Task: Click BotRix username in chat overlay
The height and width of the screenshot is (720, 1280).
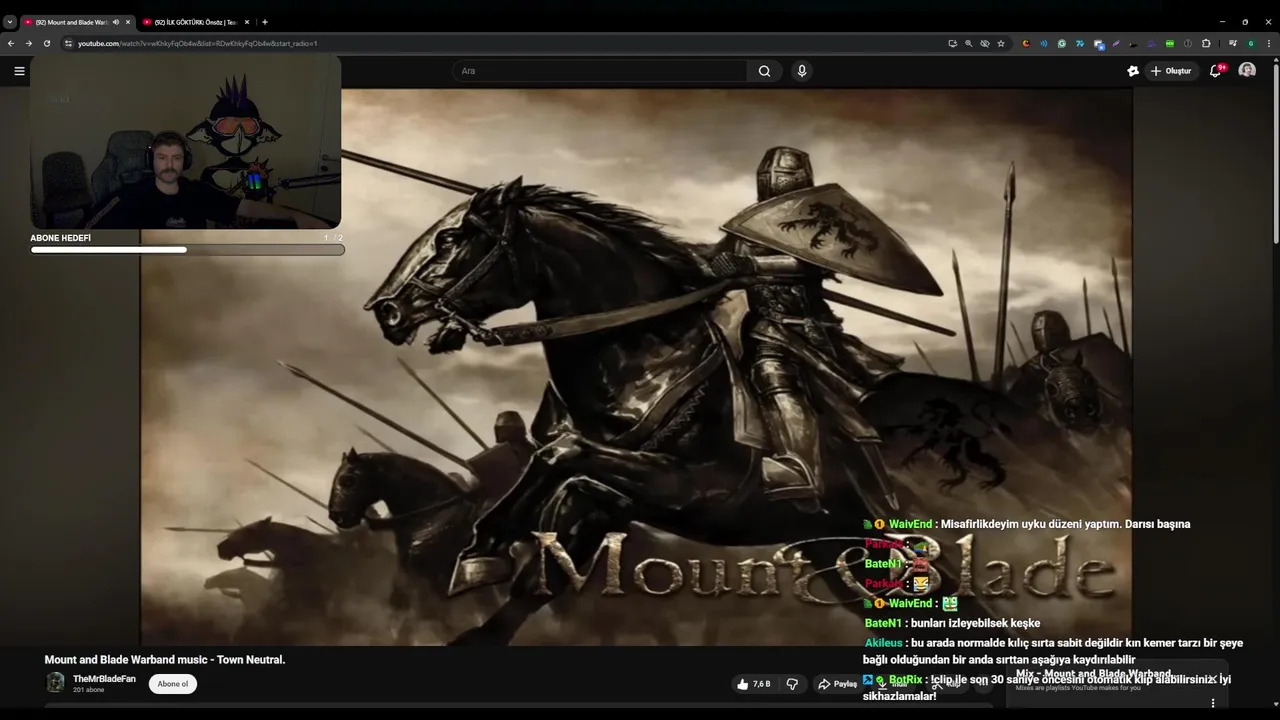Action: click(x=905, y=680)
